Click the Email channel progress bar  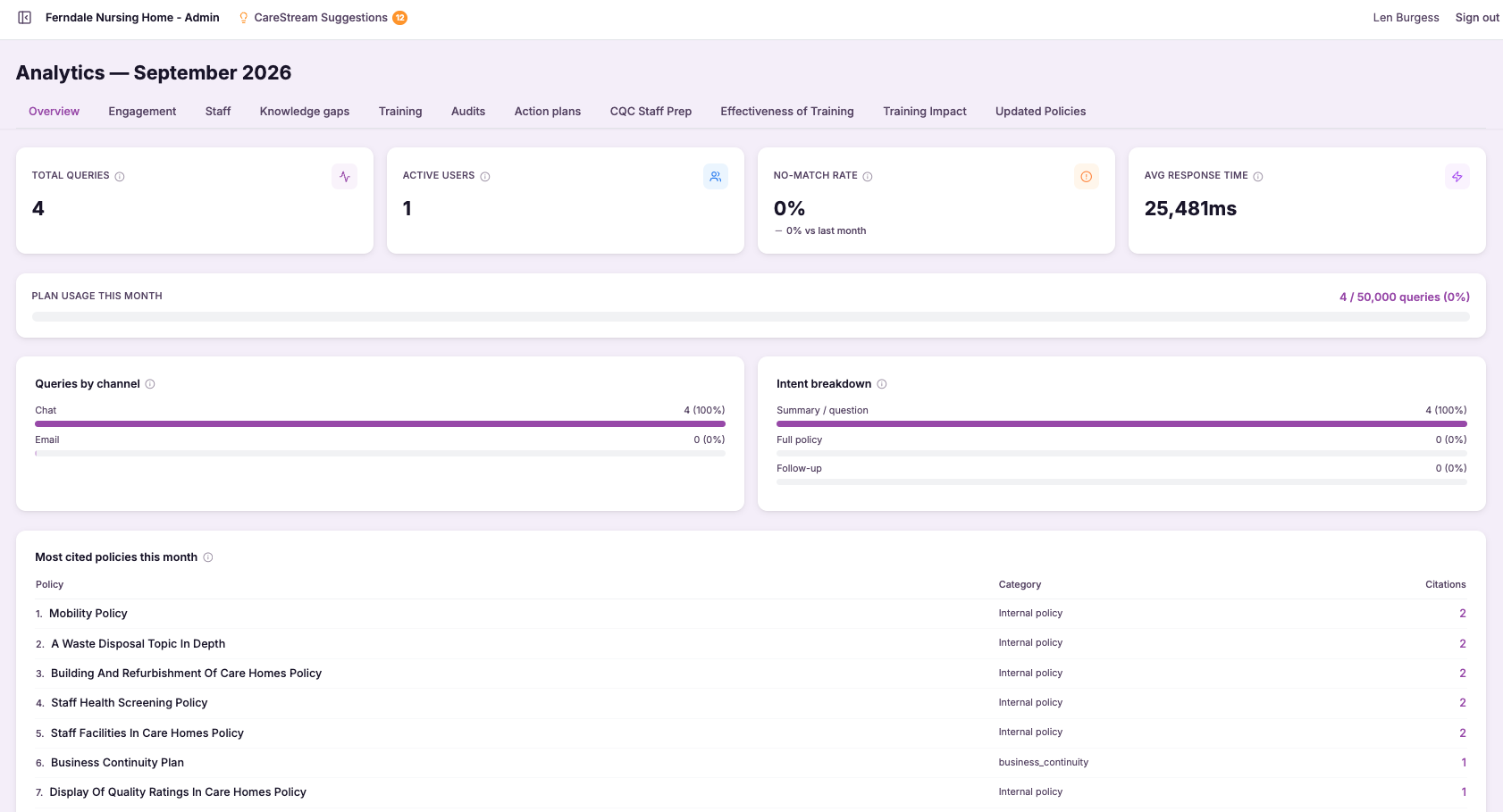pos(380,454)
